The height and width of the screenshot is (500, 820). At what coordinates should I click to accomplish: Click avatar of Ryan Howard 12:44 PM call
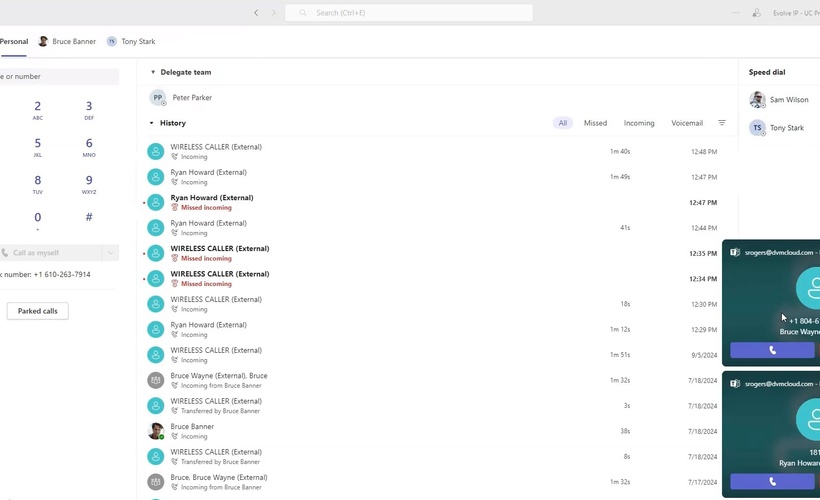point(155,228)
